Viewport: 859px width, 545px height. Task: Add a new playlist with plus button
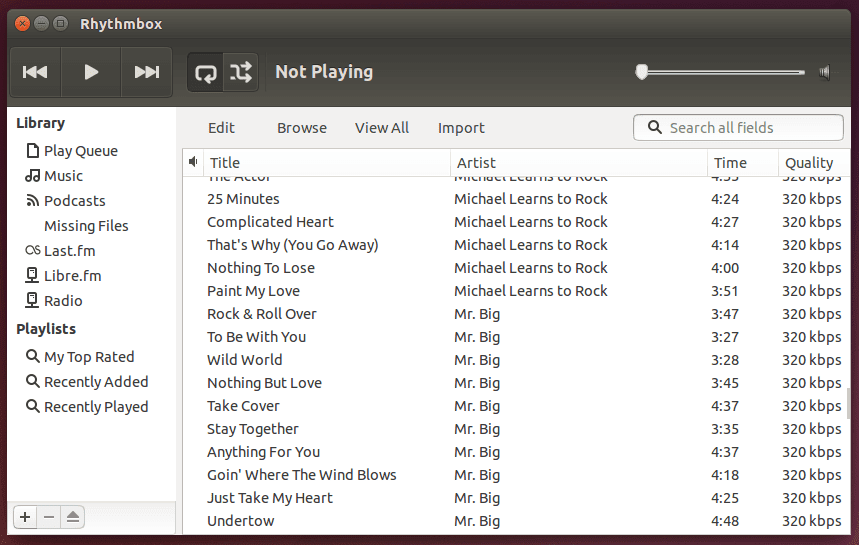click(25, 517)
